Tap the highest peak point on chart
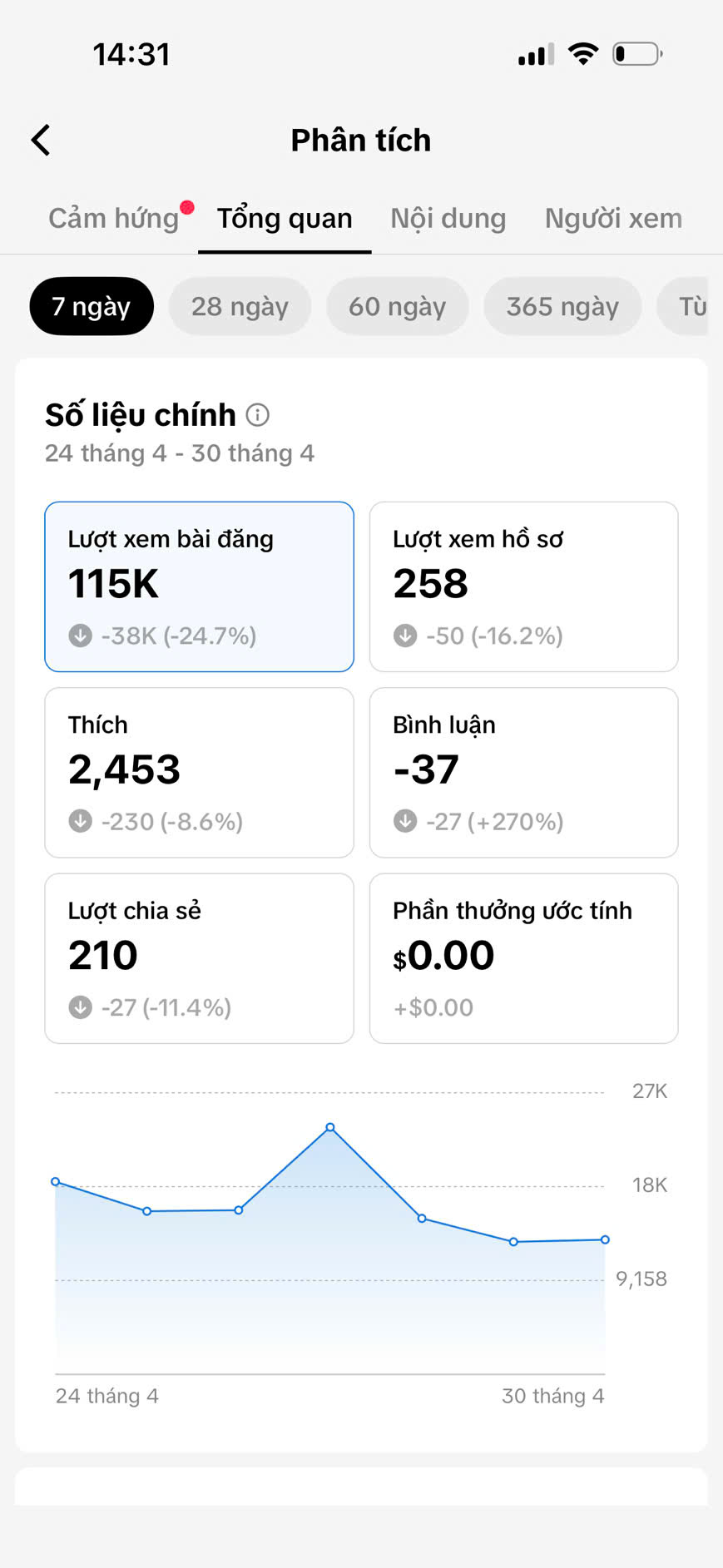723x1568 pixels. pos(330,1127)
